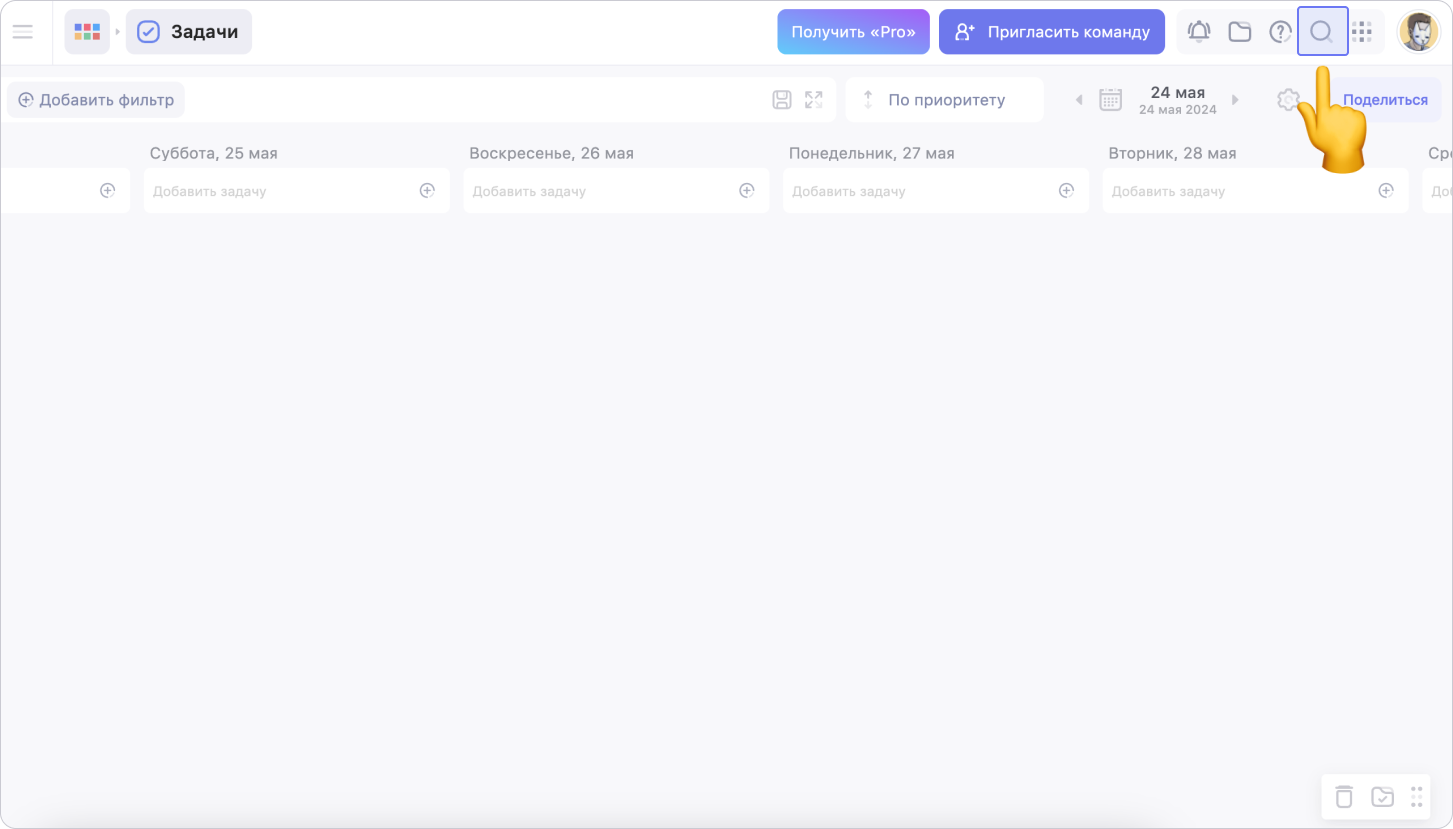1453x829 pixels.
Task: Click the save filter floppy icon
Action: pos(782,100)
